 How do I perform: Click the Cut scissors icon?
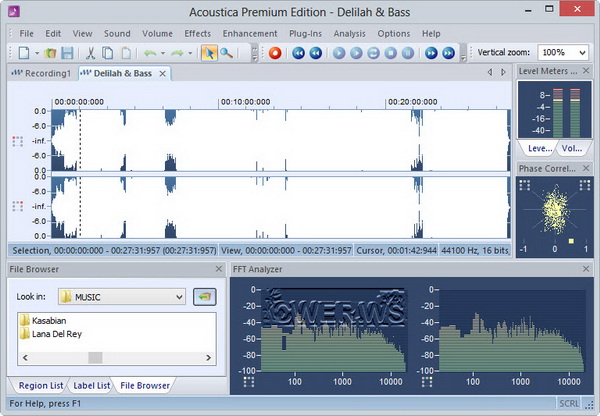coord(91,52)
